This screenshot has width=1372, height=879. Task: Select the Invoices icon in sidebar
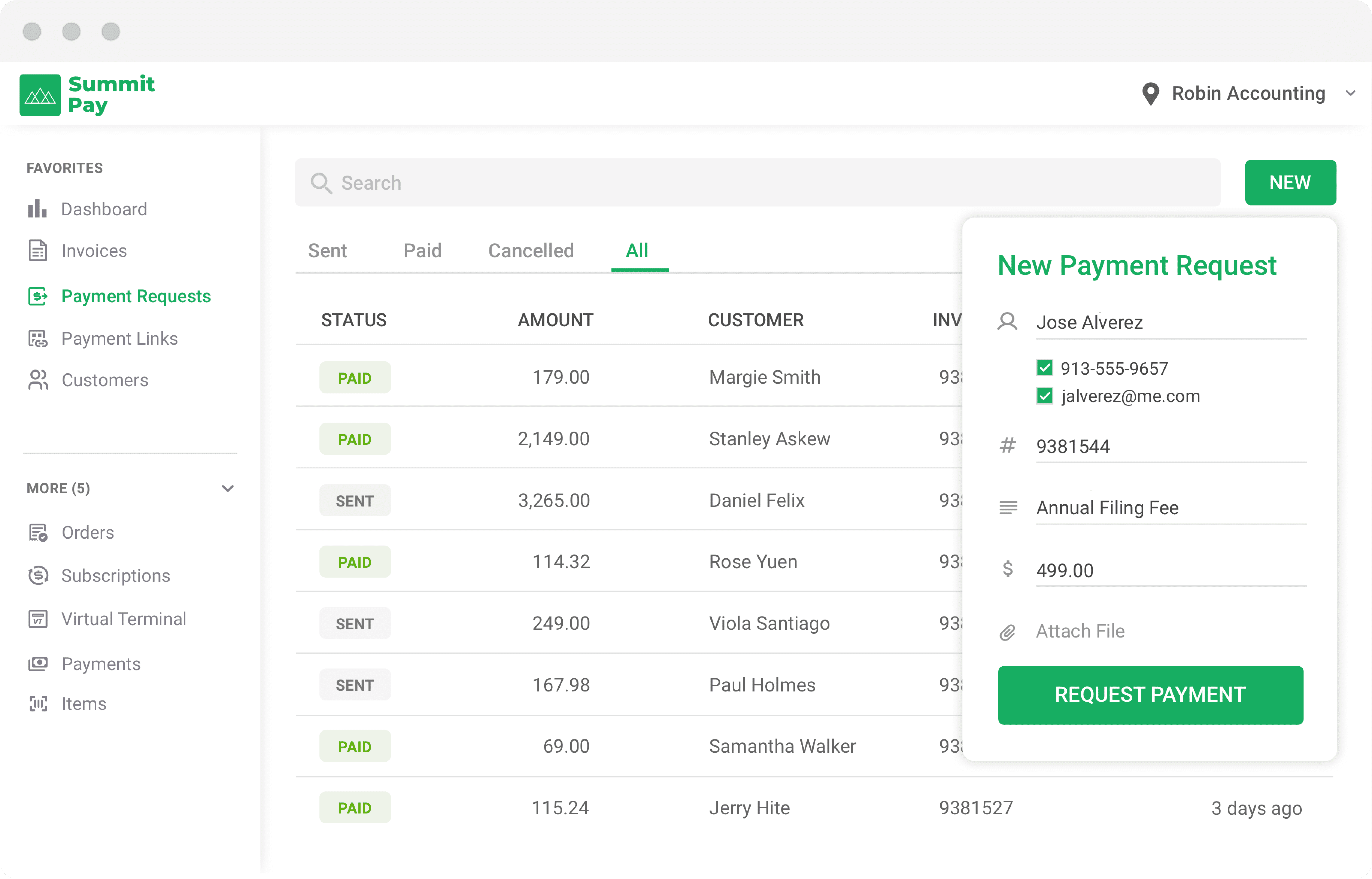[x=38, y=250]
